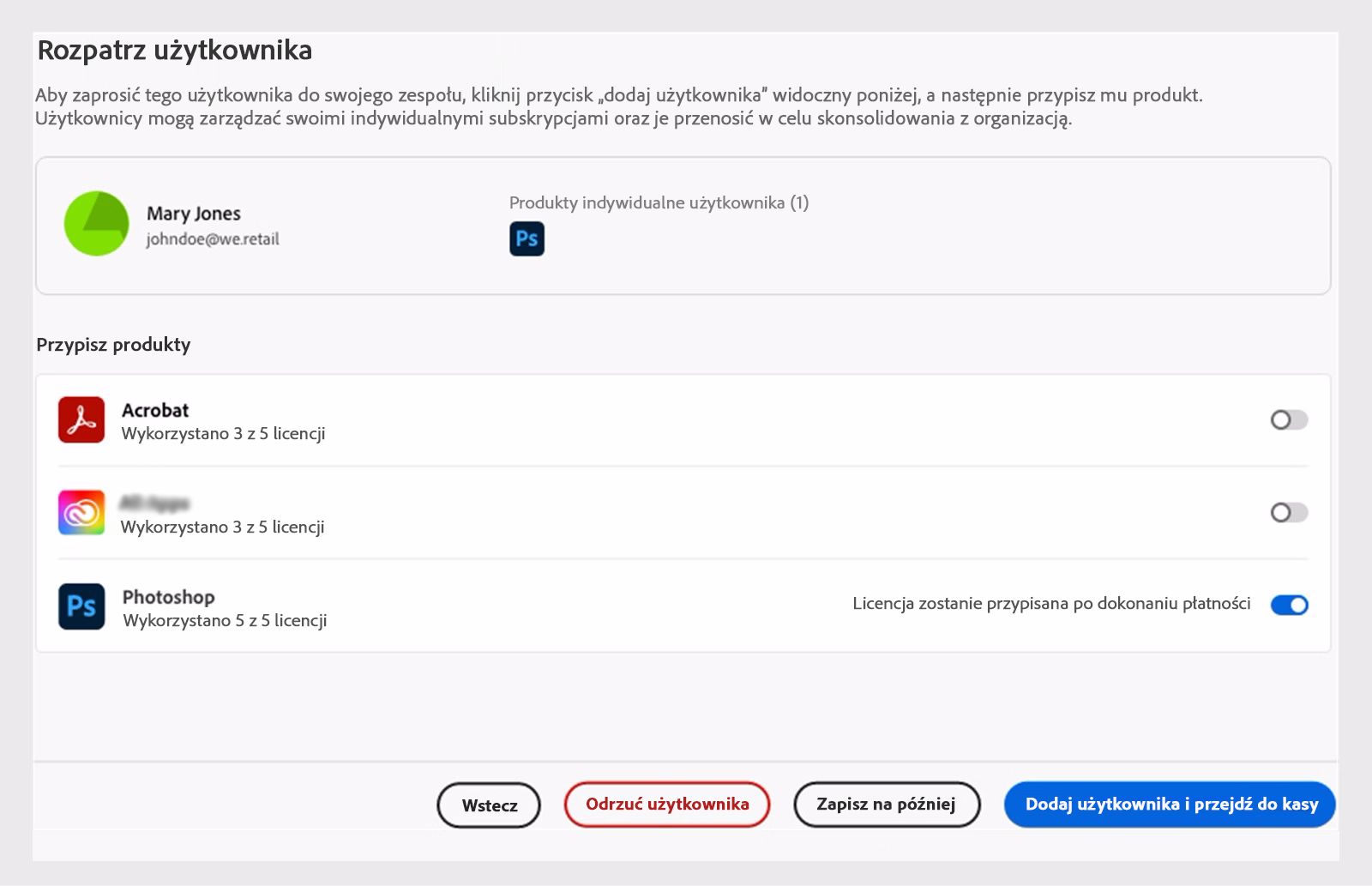The width and height of the screenshot is (1372, 886).
Task: Click Licencja zostanie przypisana po dokonaniu płatności text
Action: (x=1051, y=604)
